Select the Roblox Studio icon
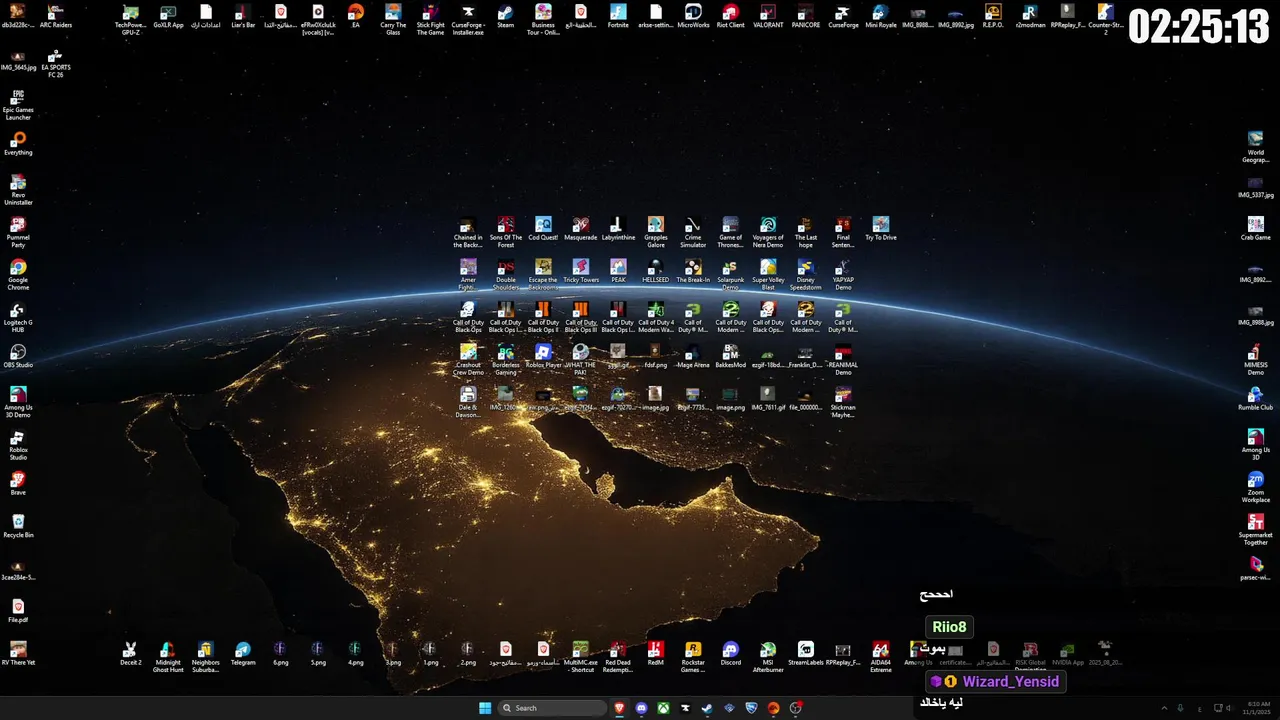 coord(18,445)
